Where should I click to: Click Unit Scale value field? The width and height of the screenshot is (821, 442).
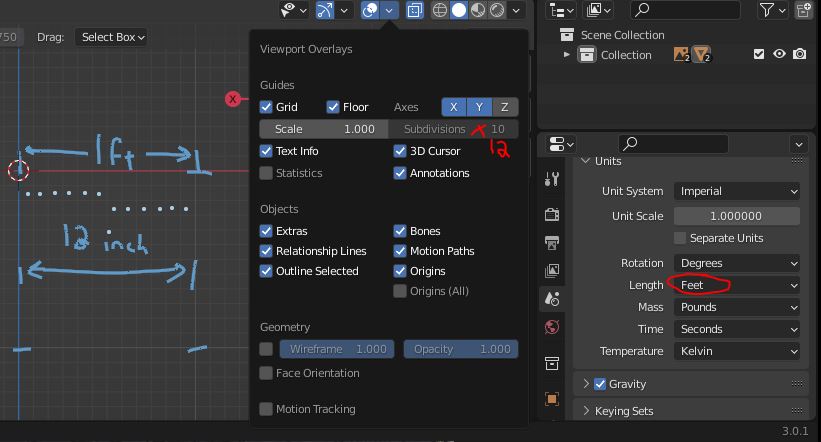737,216
